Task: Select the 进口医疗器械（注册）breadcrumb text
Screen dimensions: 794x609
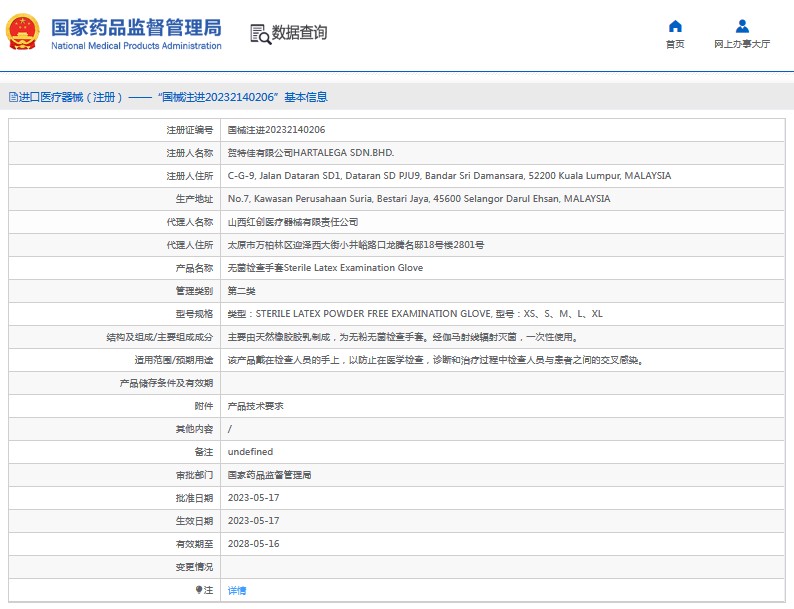Action: [x=70, y=97]
